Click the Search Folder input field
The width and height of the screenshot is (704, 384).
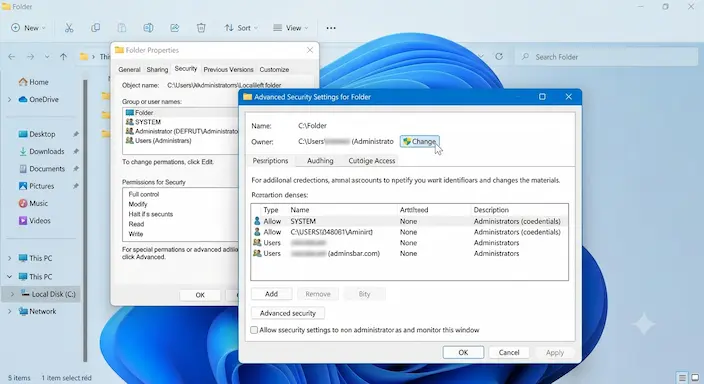[x=606, y=57]
